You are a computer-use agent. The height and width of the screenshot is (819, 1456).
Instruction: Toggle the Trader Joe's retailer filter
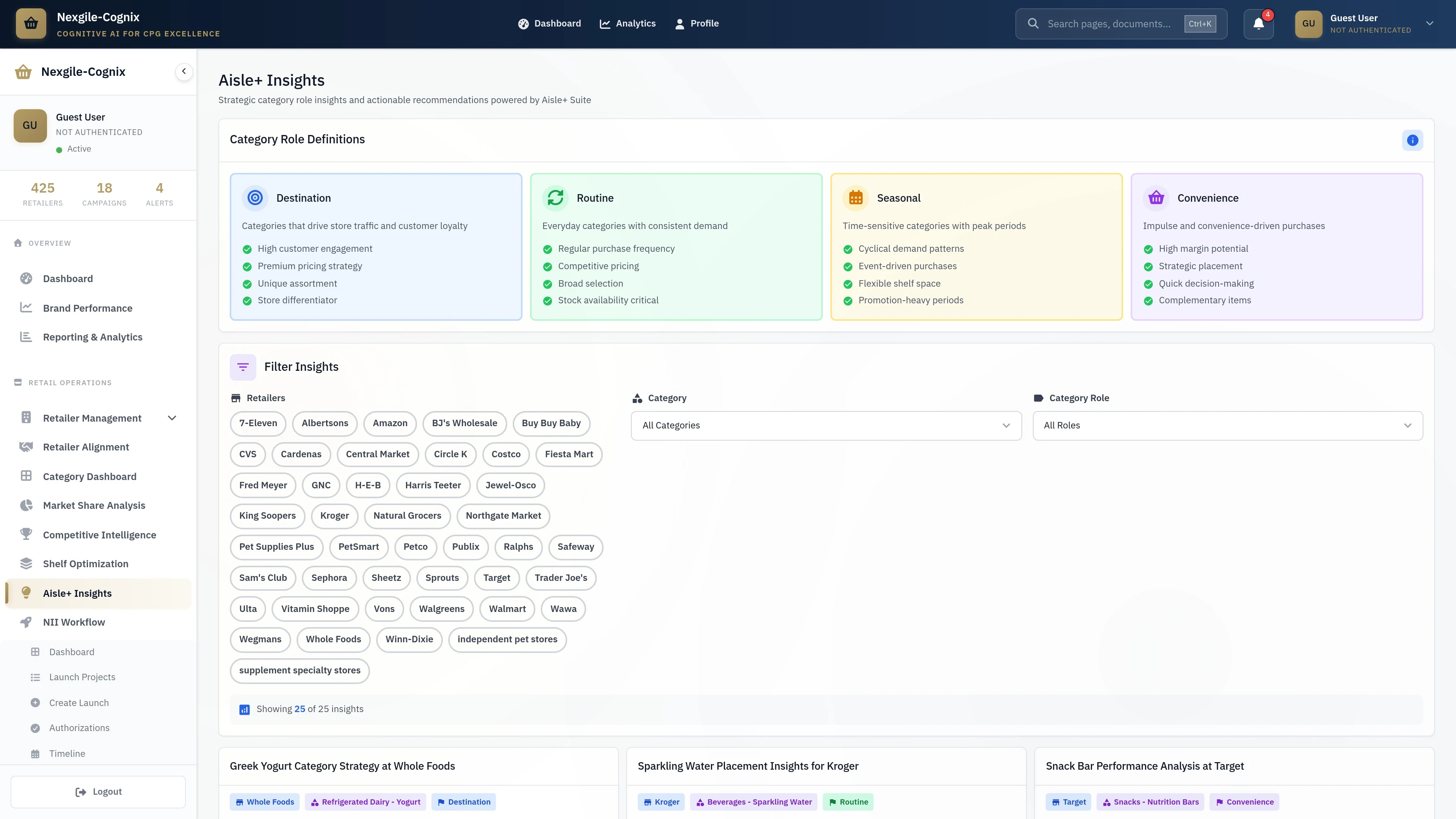[x=561, y=577]
